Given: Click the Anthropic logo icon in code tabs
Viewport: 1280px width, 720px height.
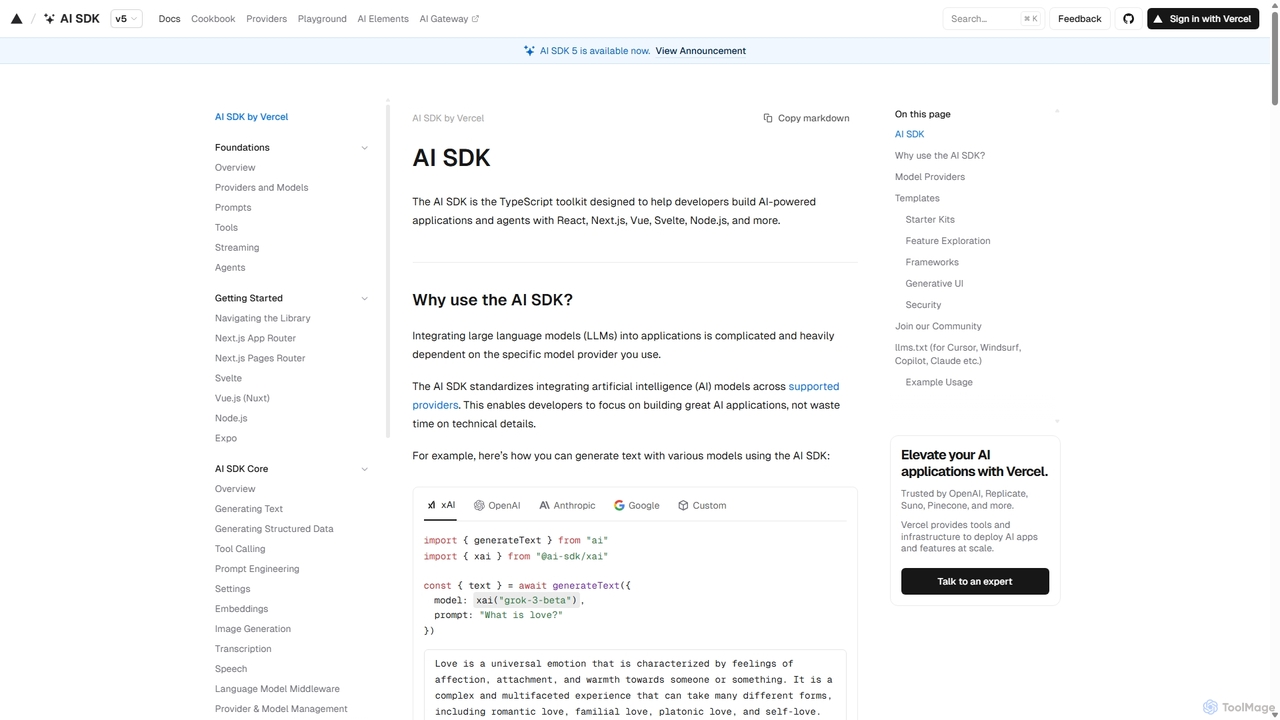Looking at the screenshot, I should pos(544,506).
